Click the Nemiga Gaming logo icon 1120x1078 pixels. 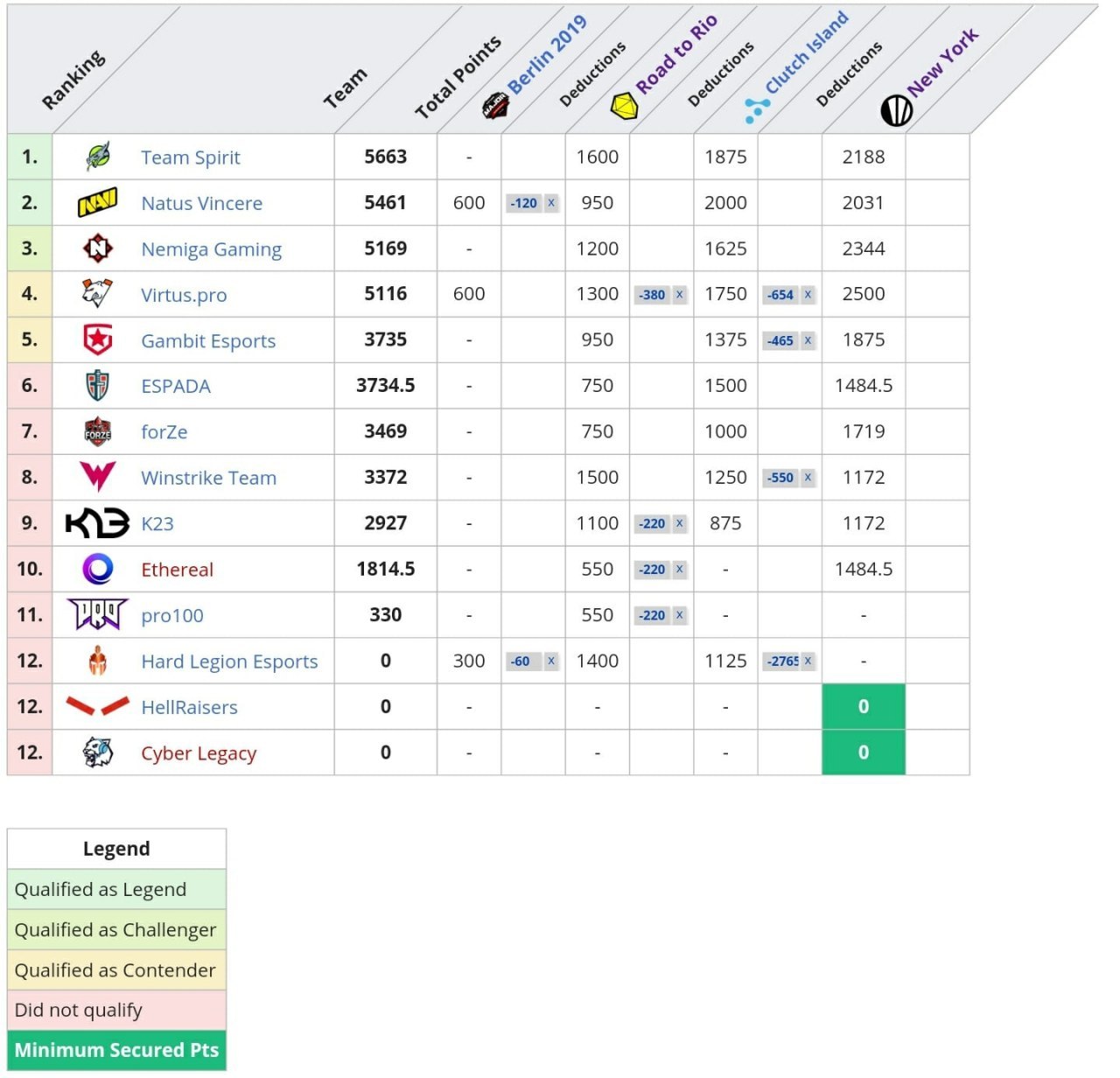coord(98,248)
